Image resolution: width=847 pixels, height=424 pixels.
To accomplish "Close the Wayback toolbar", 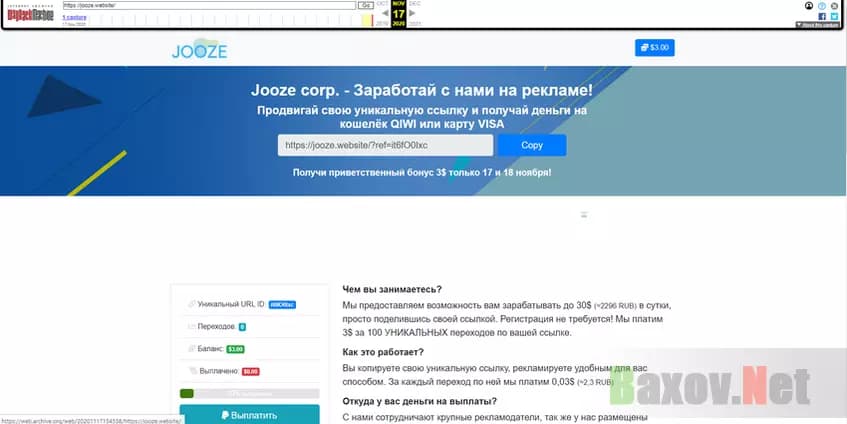I will pyautogui.click(x=835, y=6).
